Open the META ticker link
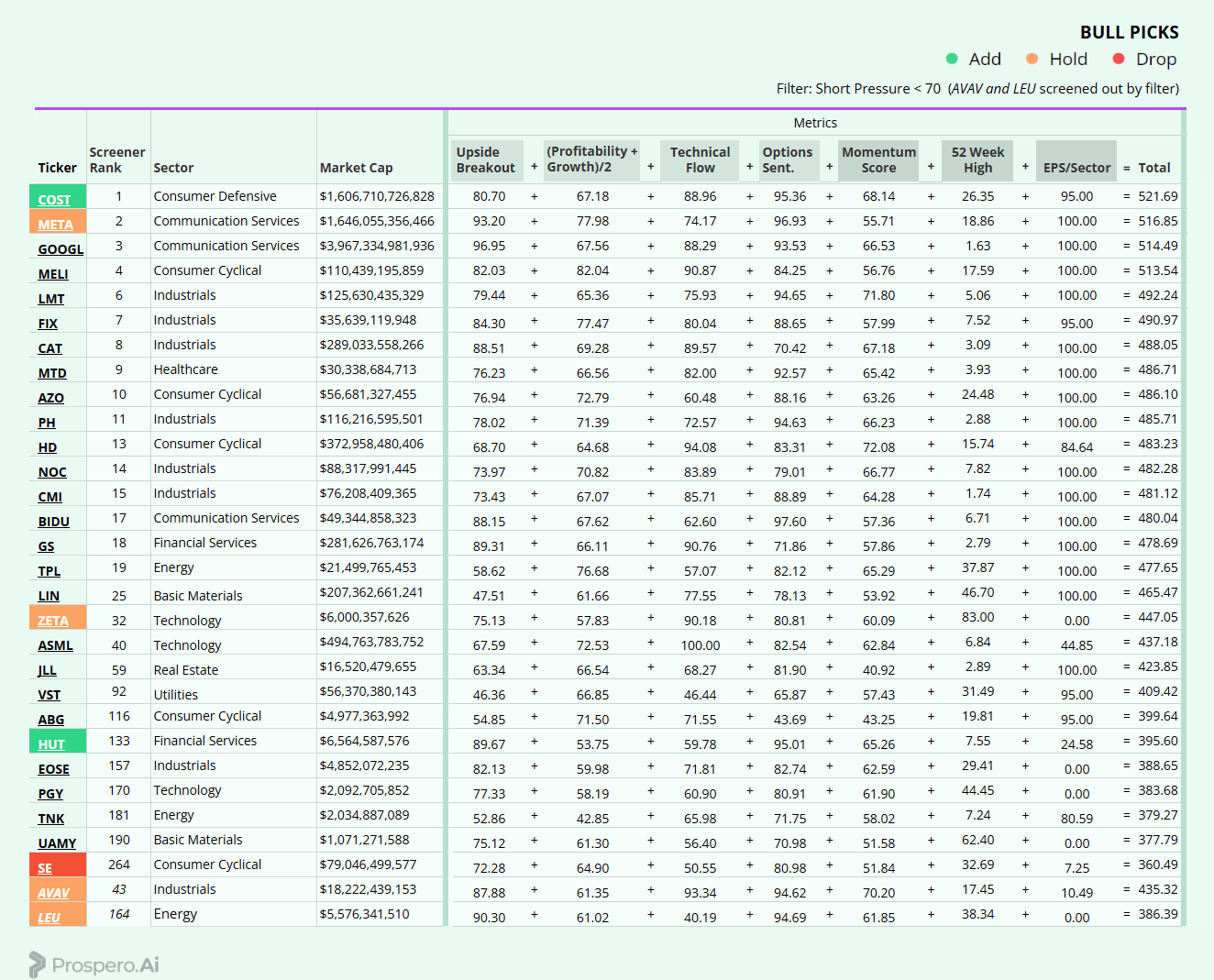The height and width of the screenshot is (980, 1214). (55, 225)
